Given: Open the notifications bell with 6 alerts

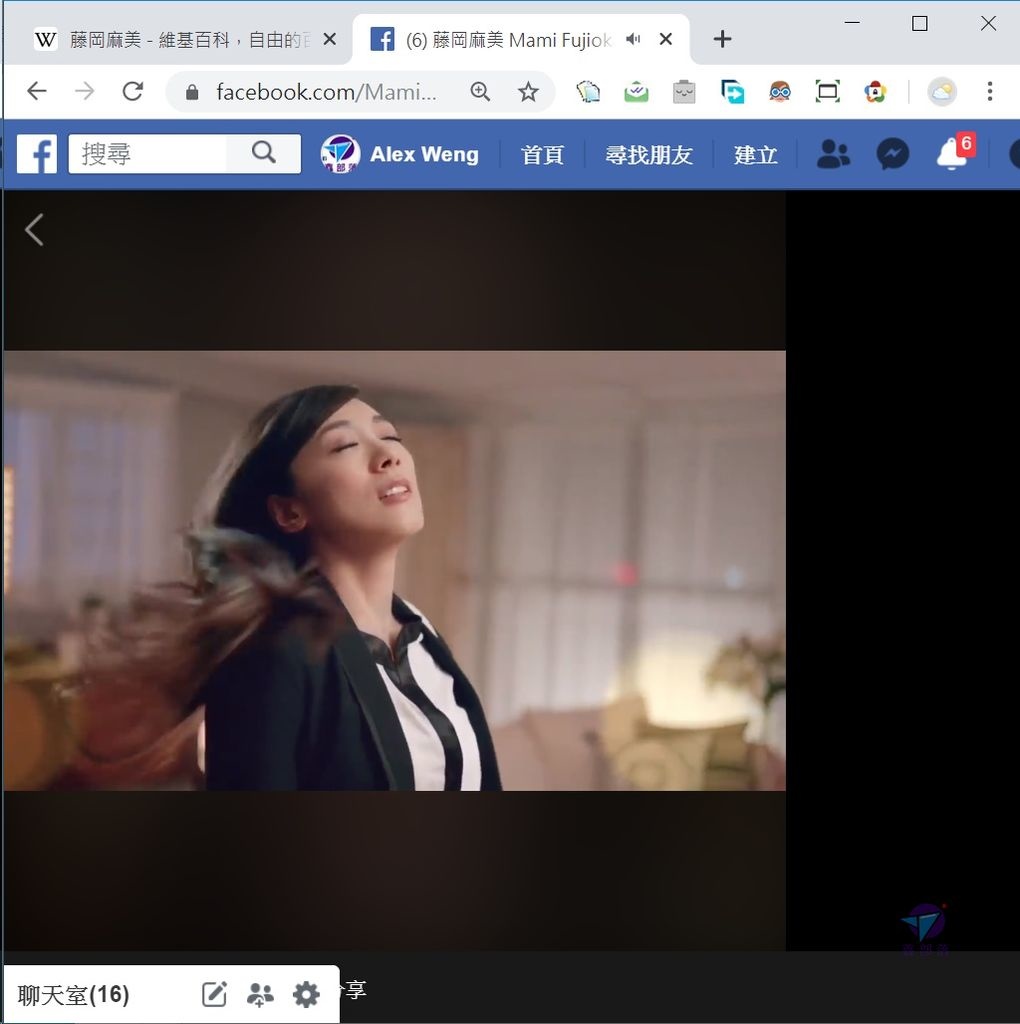Looking at the screenshot, I should point(951,153).
